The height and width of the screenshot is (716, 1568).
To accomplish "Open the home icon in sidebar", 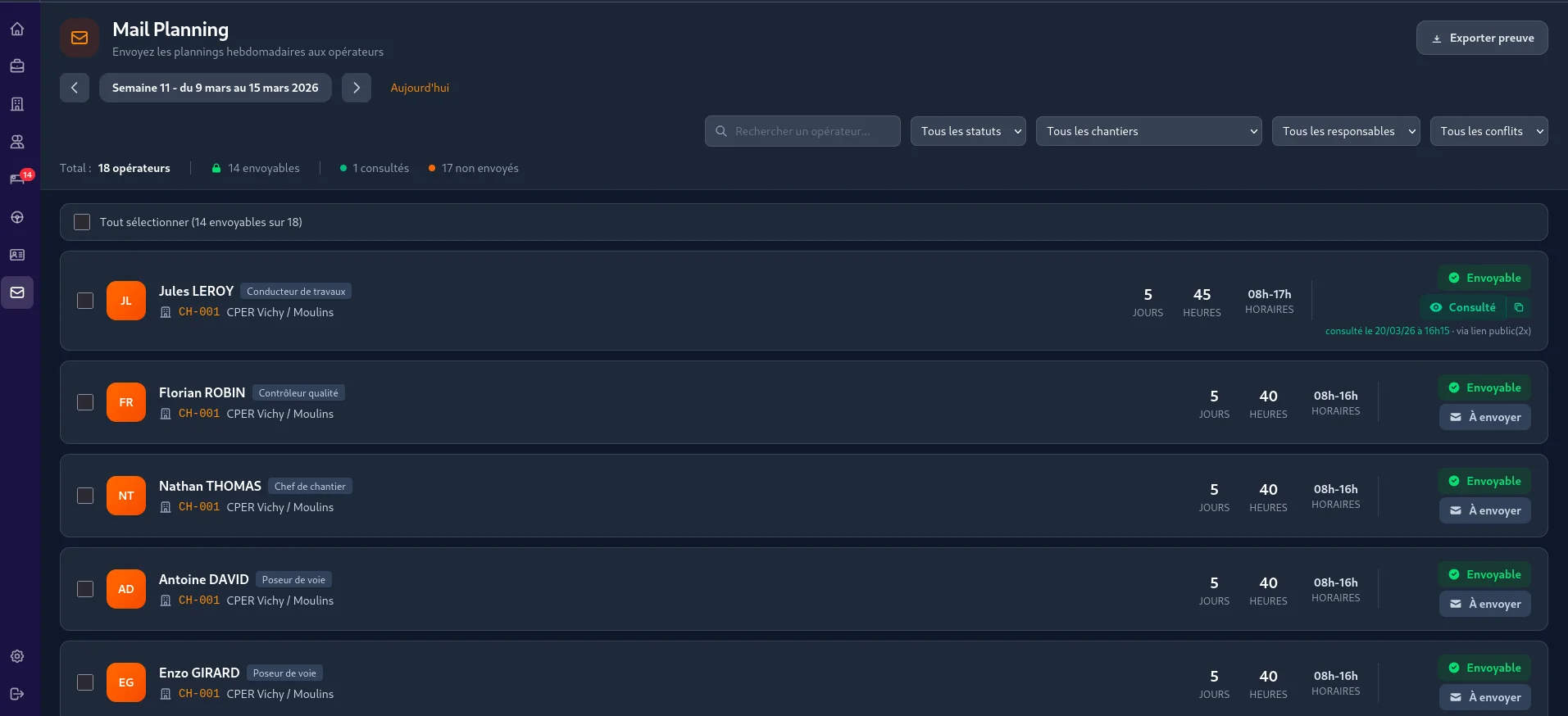I will pos(17,29).
